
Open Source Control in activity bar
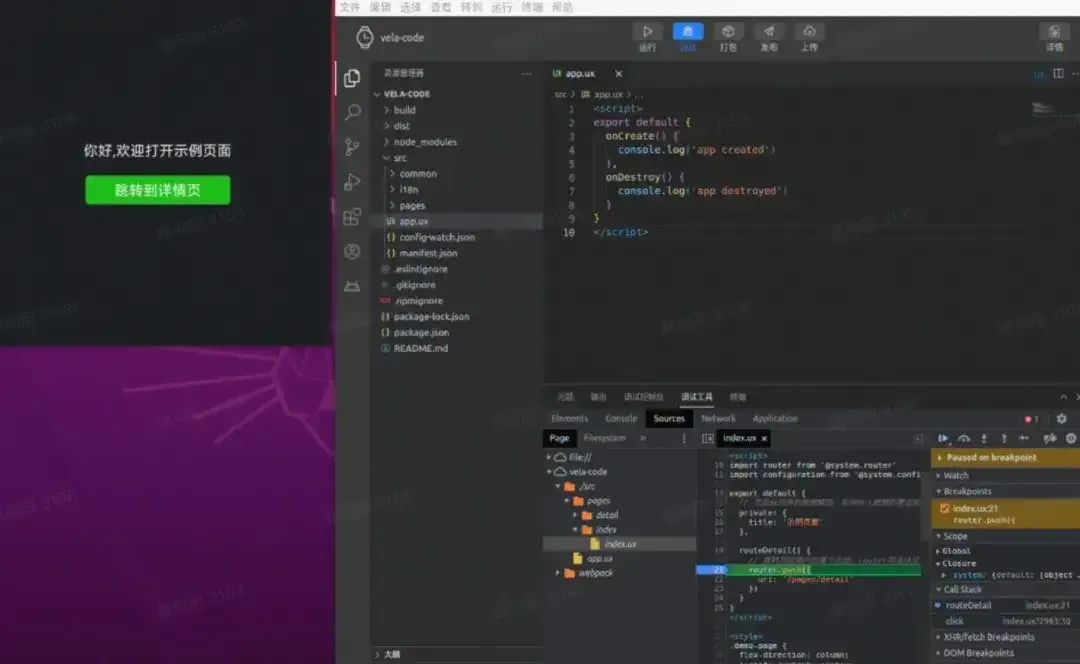(x=352, y=147)
